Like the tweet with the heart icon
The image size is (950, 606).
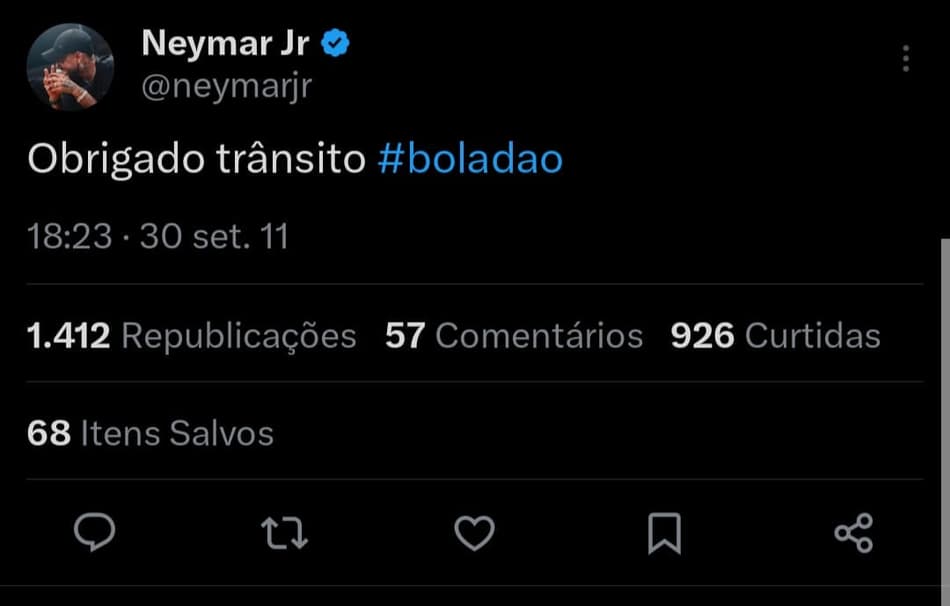pos(474,532)
